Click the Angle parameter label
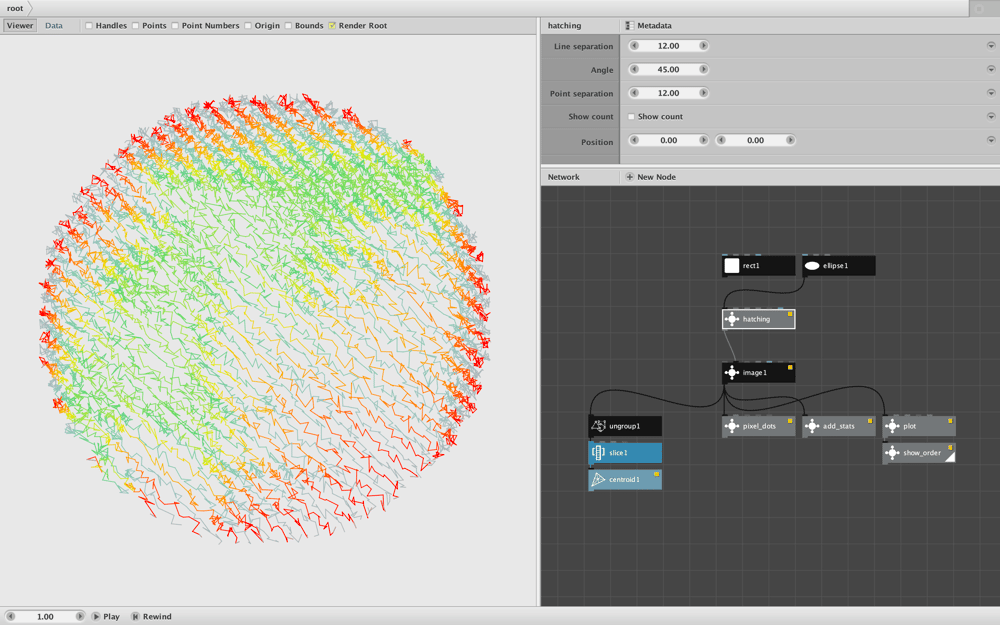Screen dimensions: 1000x625 point(601,70)
